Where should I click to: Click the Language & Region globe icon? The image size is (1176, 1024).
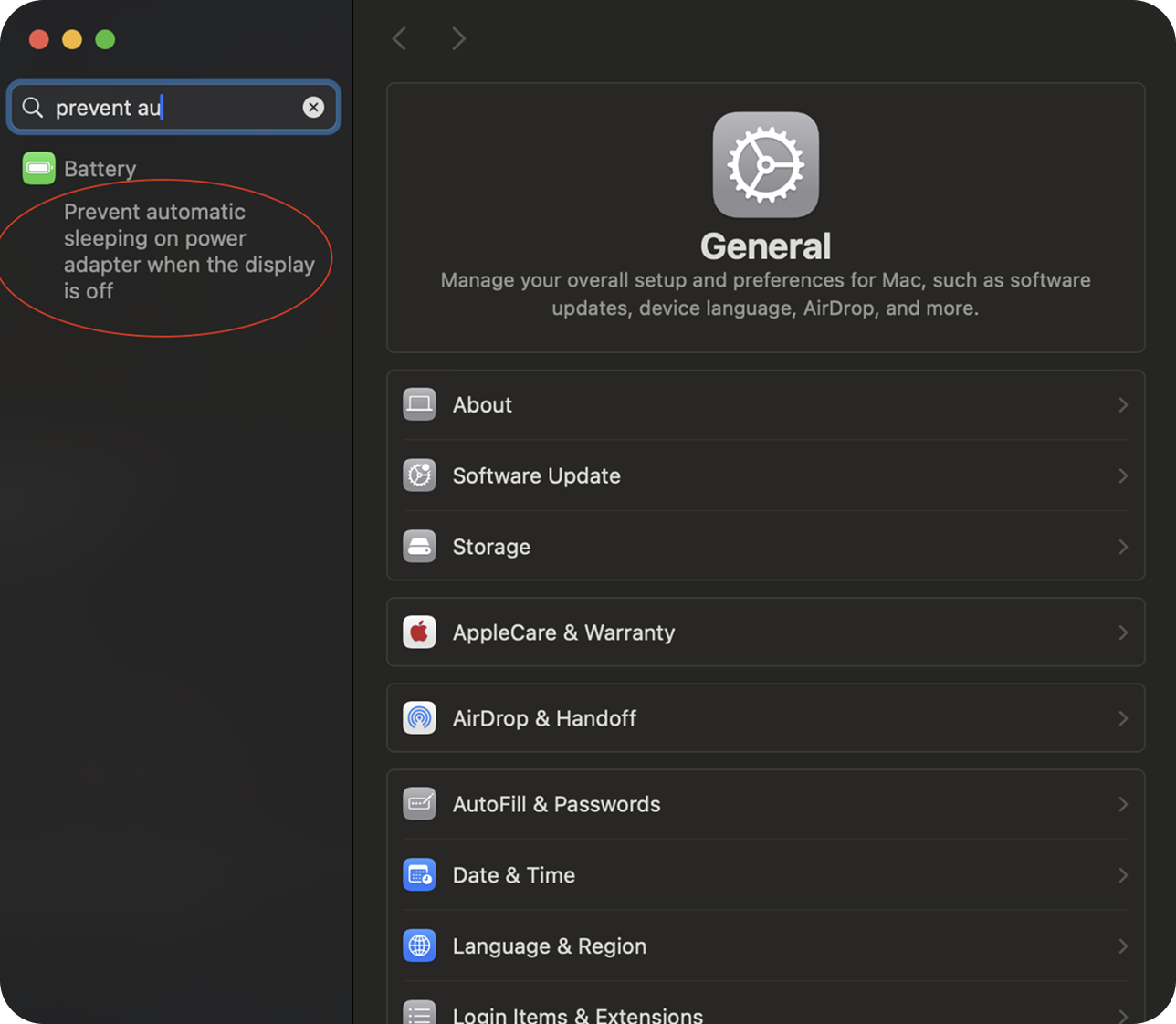pos(420,946)
